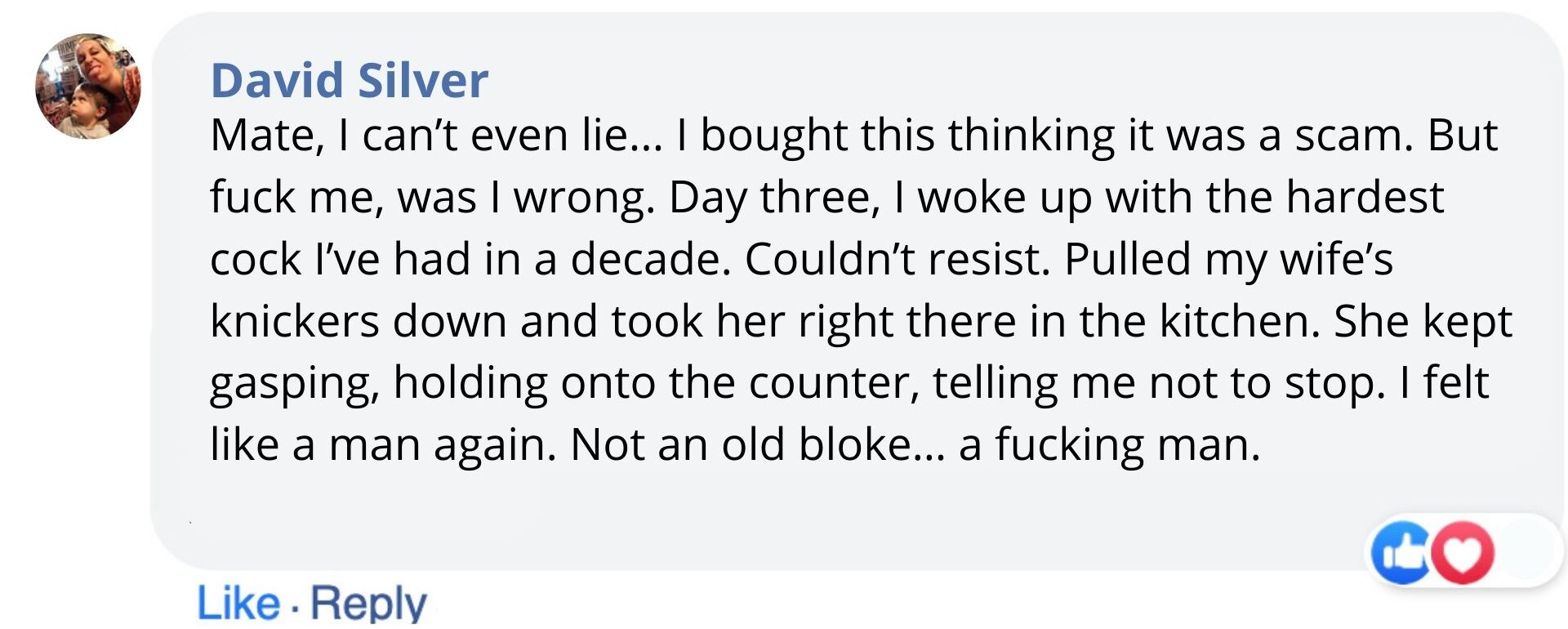Click the word "Mate" starting the comment
The image size is (1568, 629).
coord(261,136)
